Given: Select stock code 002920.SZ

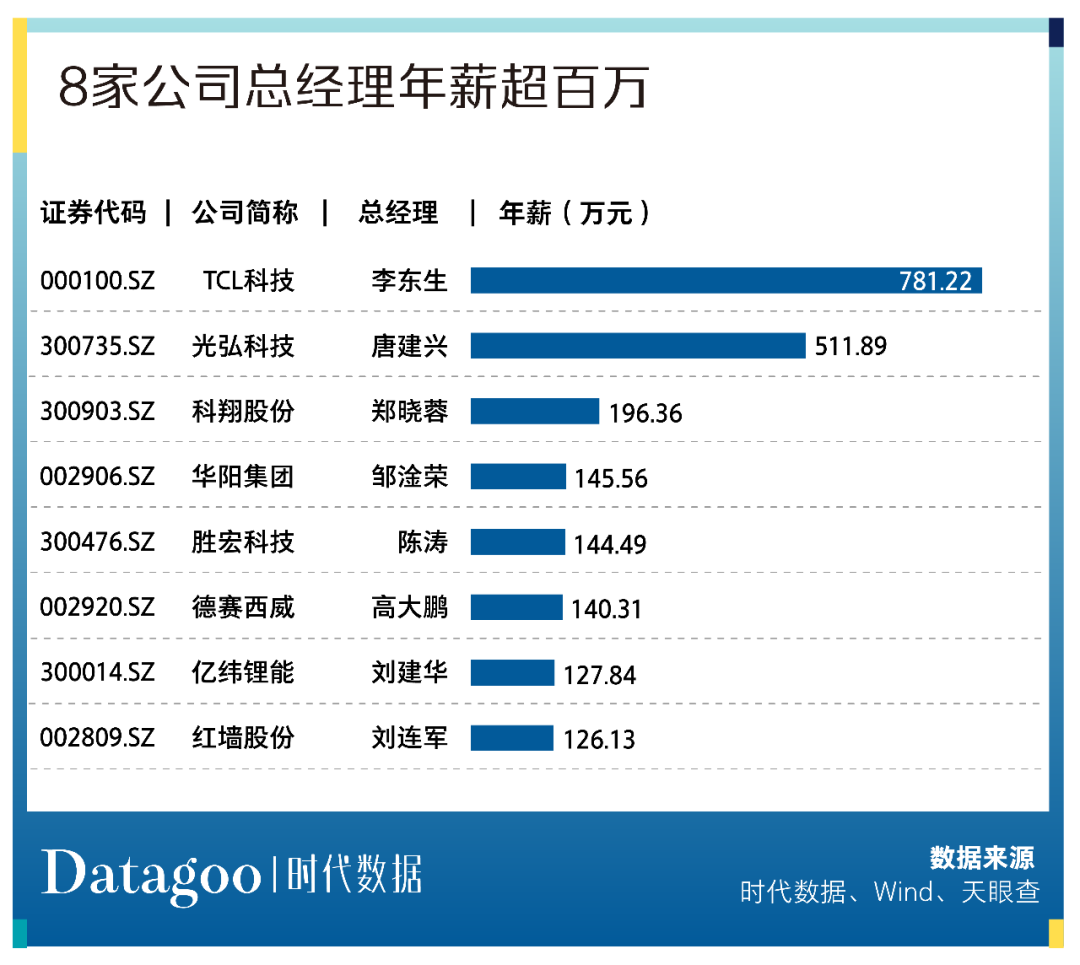Looking at the screenshot, I should click(97, 608).
